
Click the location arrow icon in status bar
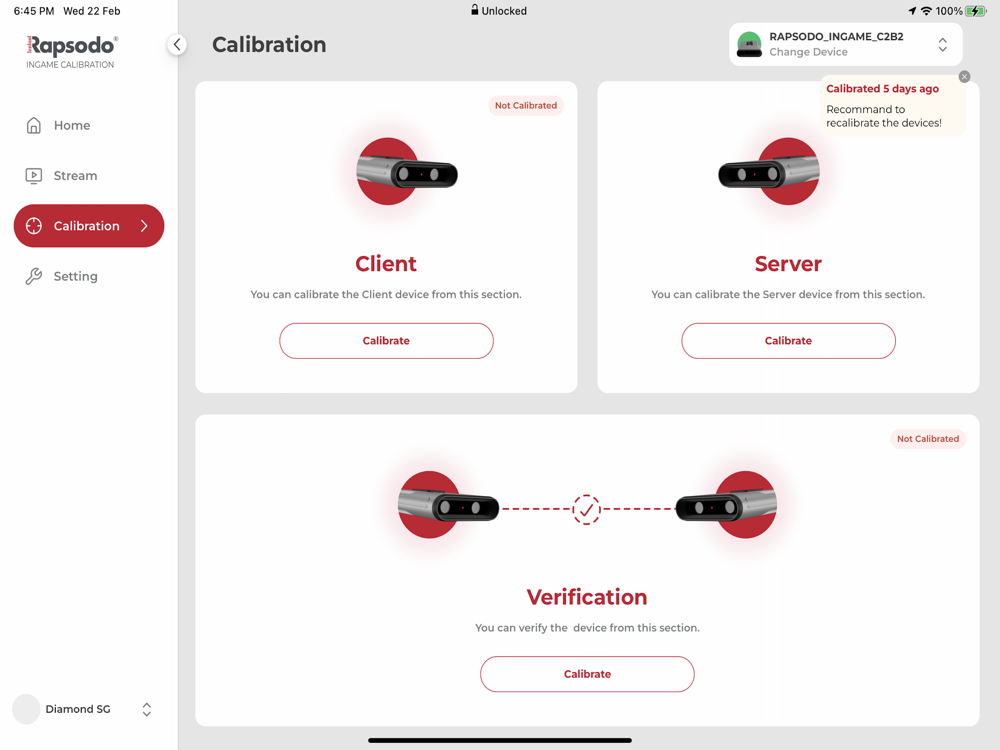coord(912,11)
